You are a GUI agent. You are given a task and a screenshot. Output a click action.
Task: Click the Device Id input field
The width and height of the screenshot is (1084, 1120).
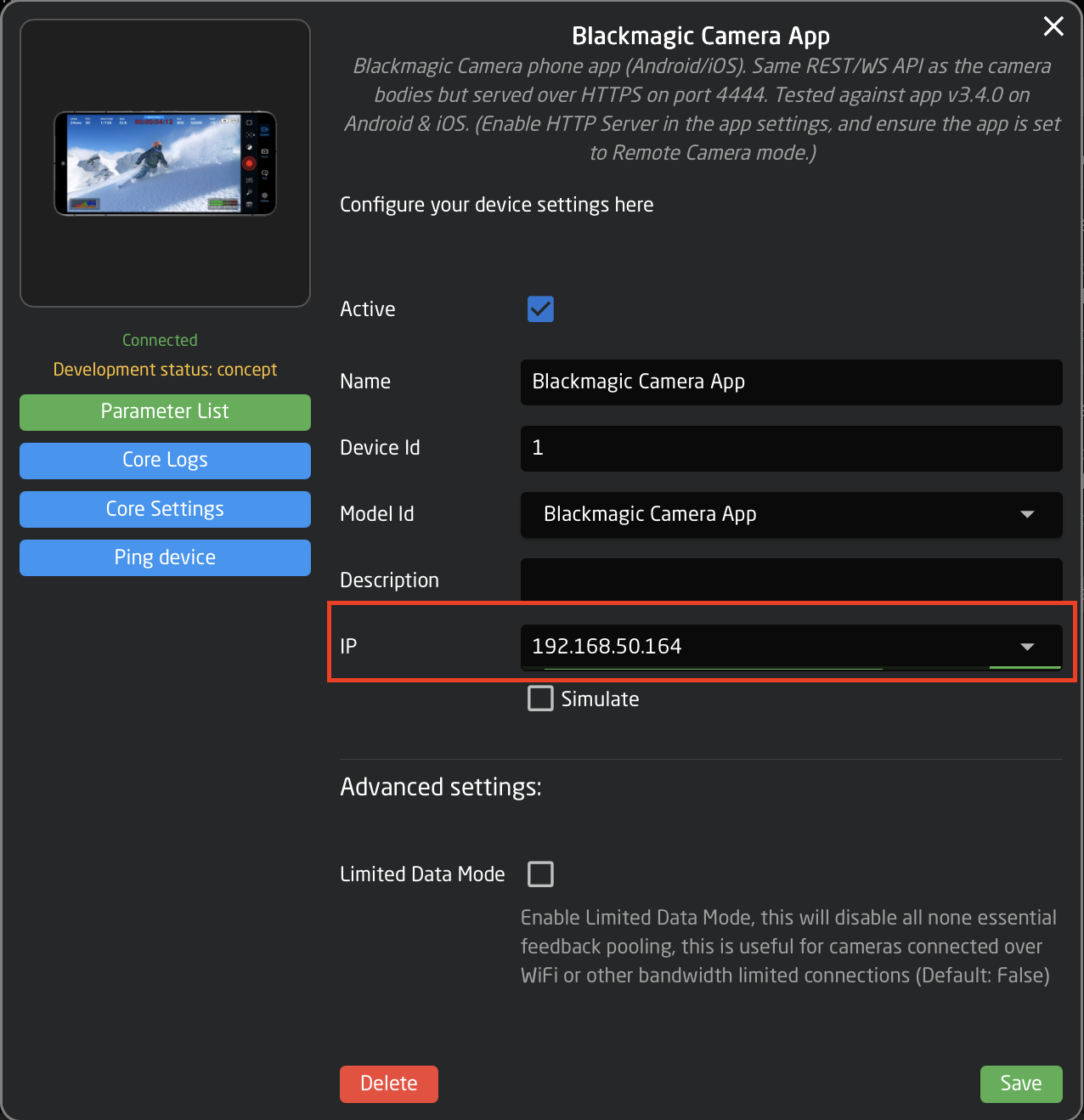[791, 448]
